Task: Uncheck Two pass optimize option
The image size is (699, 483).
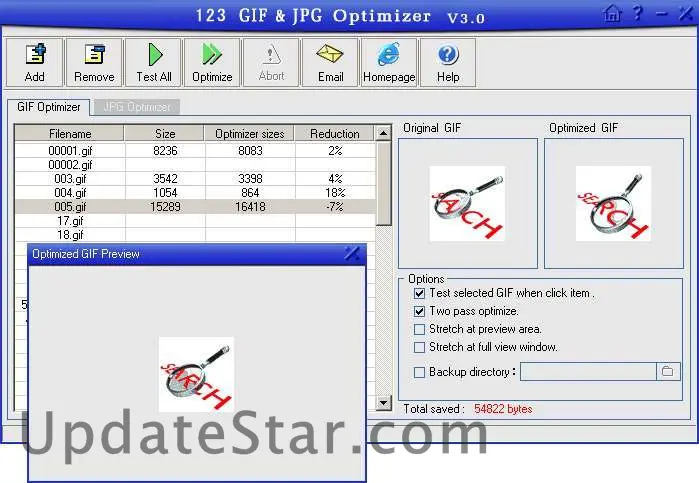Action: [x=419, y=311]
